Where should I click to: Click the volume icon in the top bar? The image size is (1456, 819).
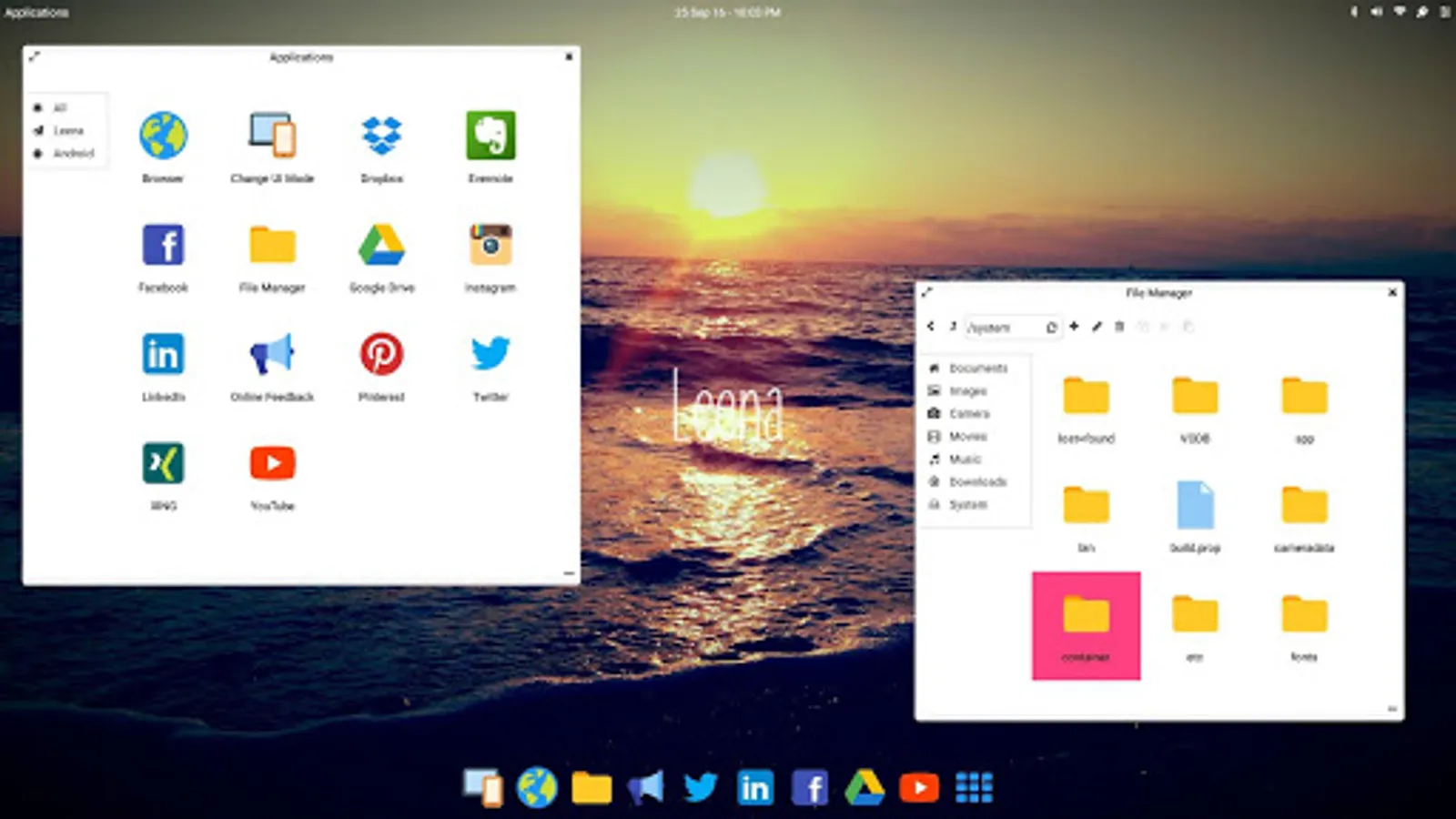[1376, 12]
